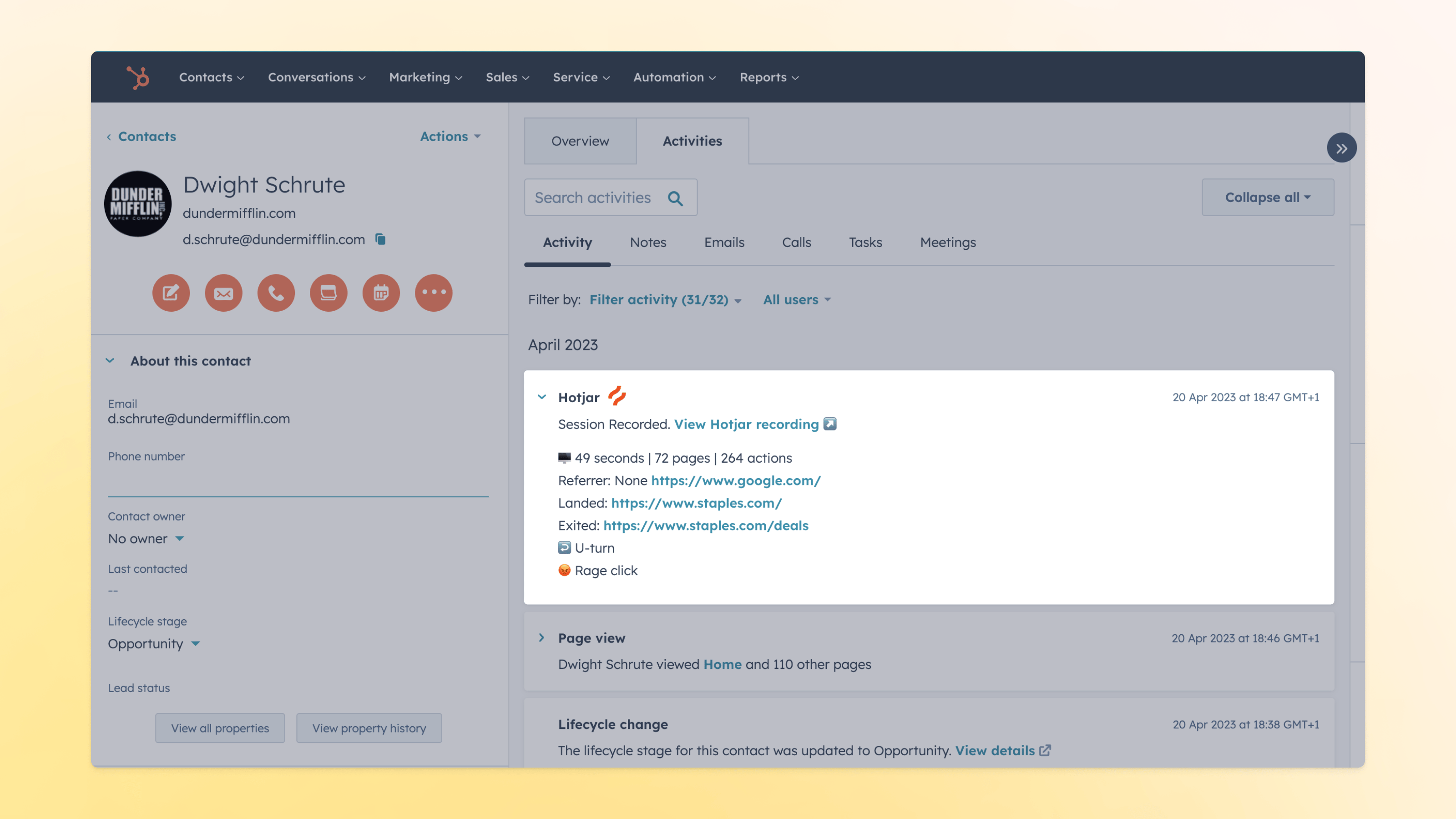This screenshot has width=1456, height=819.
Task: Click the phone call icon
Action: coord(276,292)
